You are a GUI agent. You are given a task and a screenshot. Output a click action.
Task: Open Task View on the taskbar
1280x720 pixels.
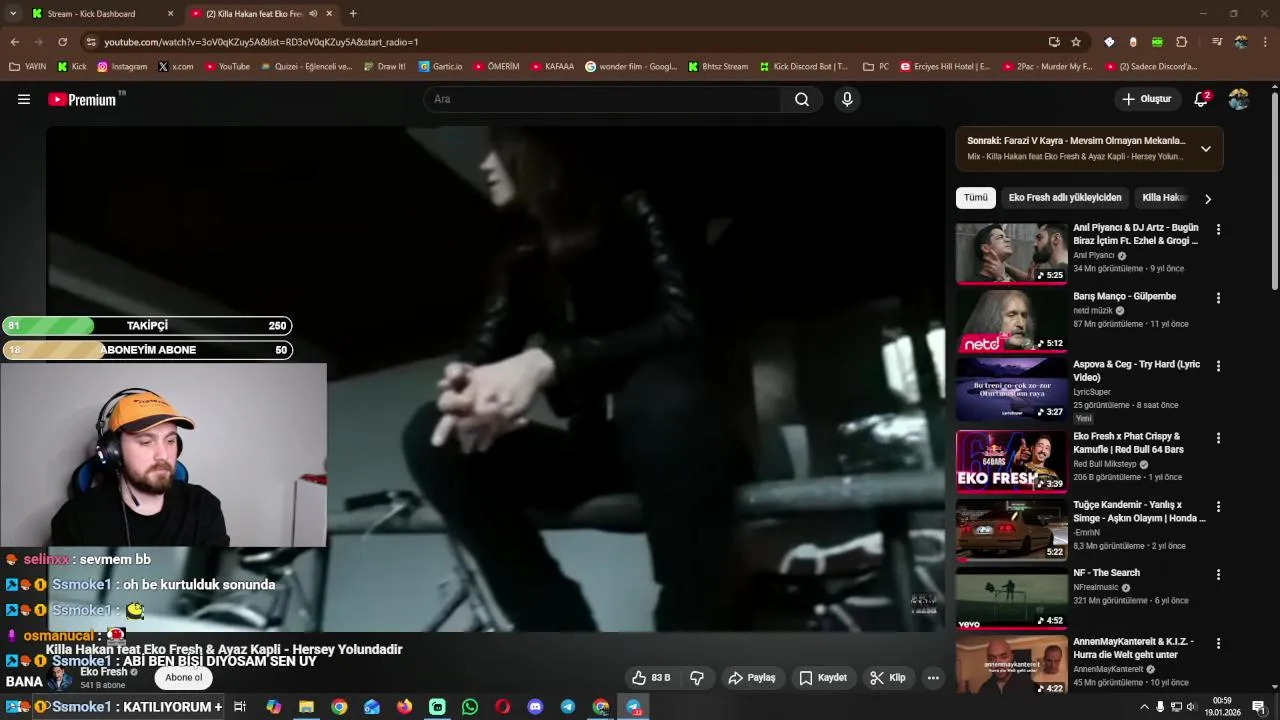point(240,707)
